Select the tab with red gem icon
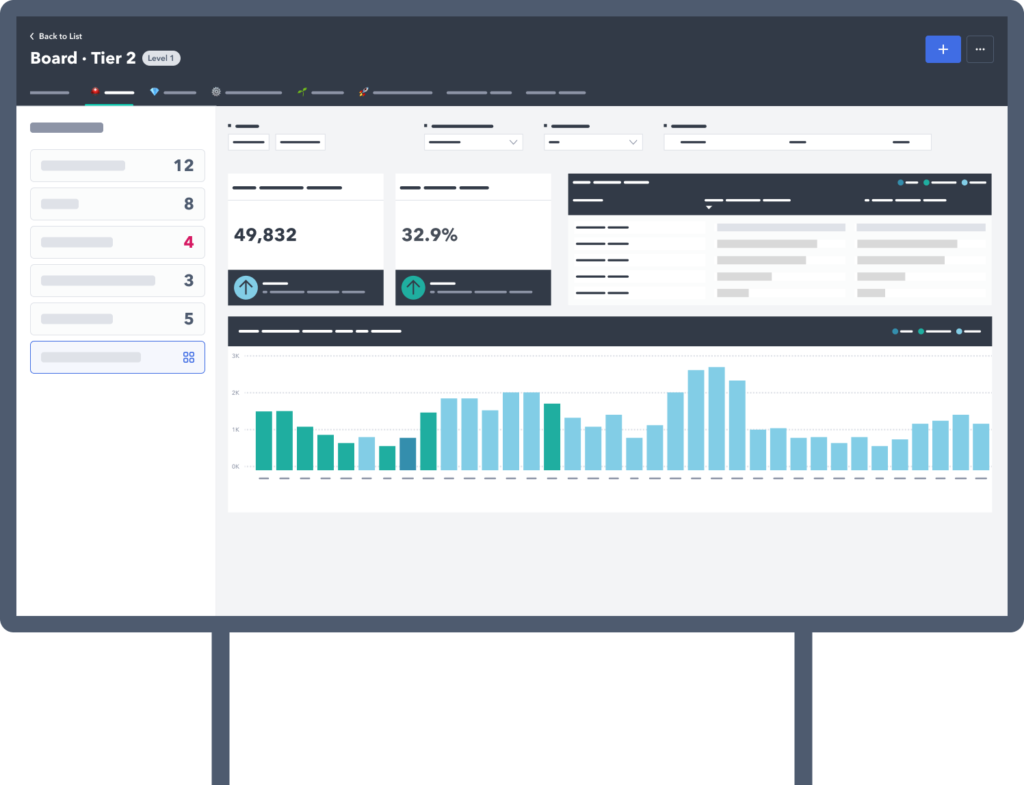 (x=110, y=92)
